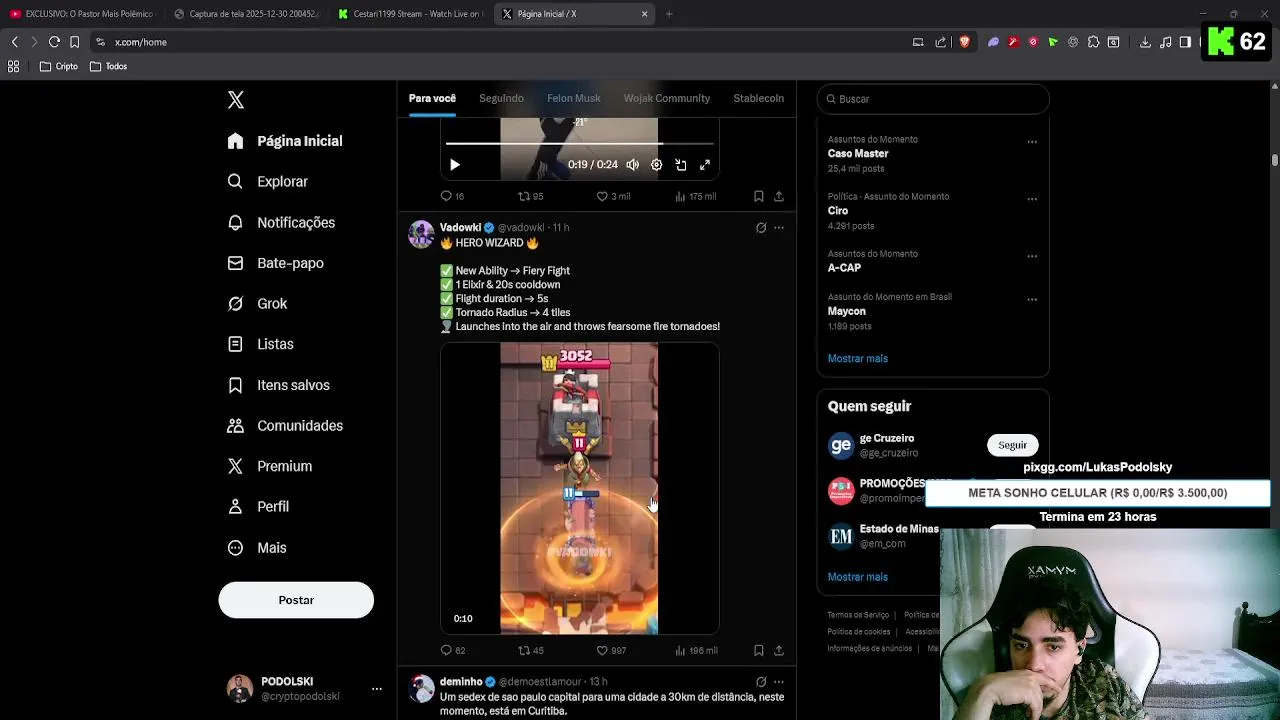
Task: Open PODOLSKI account switcher options
Action: pyautogui.click(x=377, y=689)
